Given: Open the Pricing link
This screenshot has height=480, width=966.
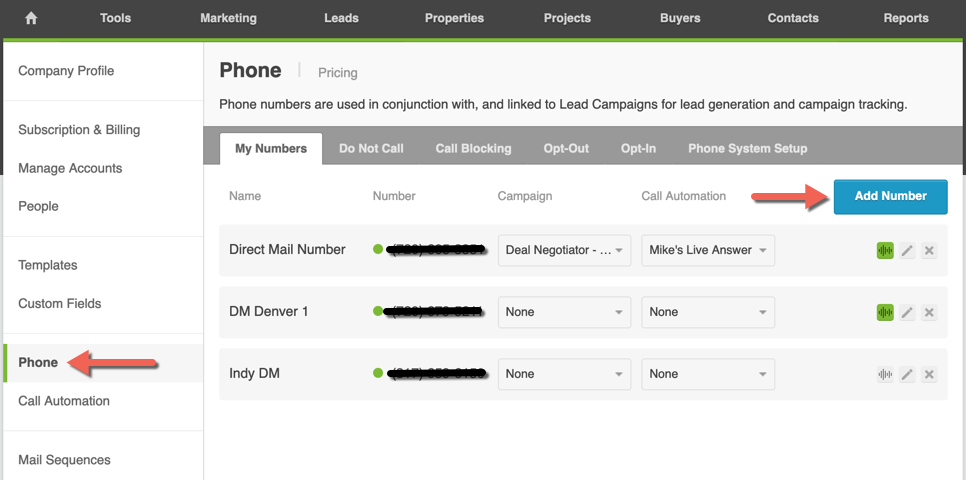Looking at the screenshot, I should point(338,73).
